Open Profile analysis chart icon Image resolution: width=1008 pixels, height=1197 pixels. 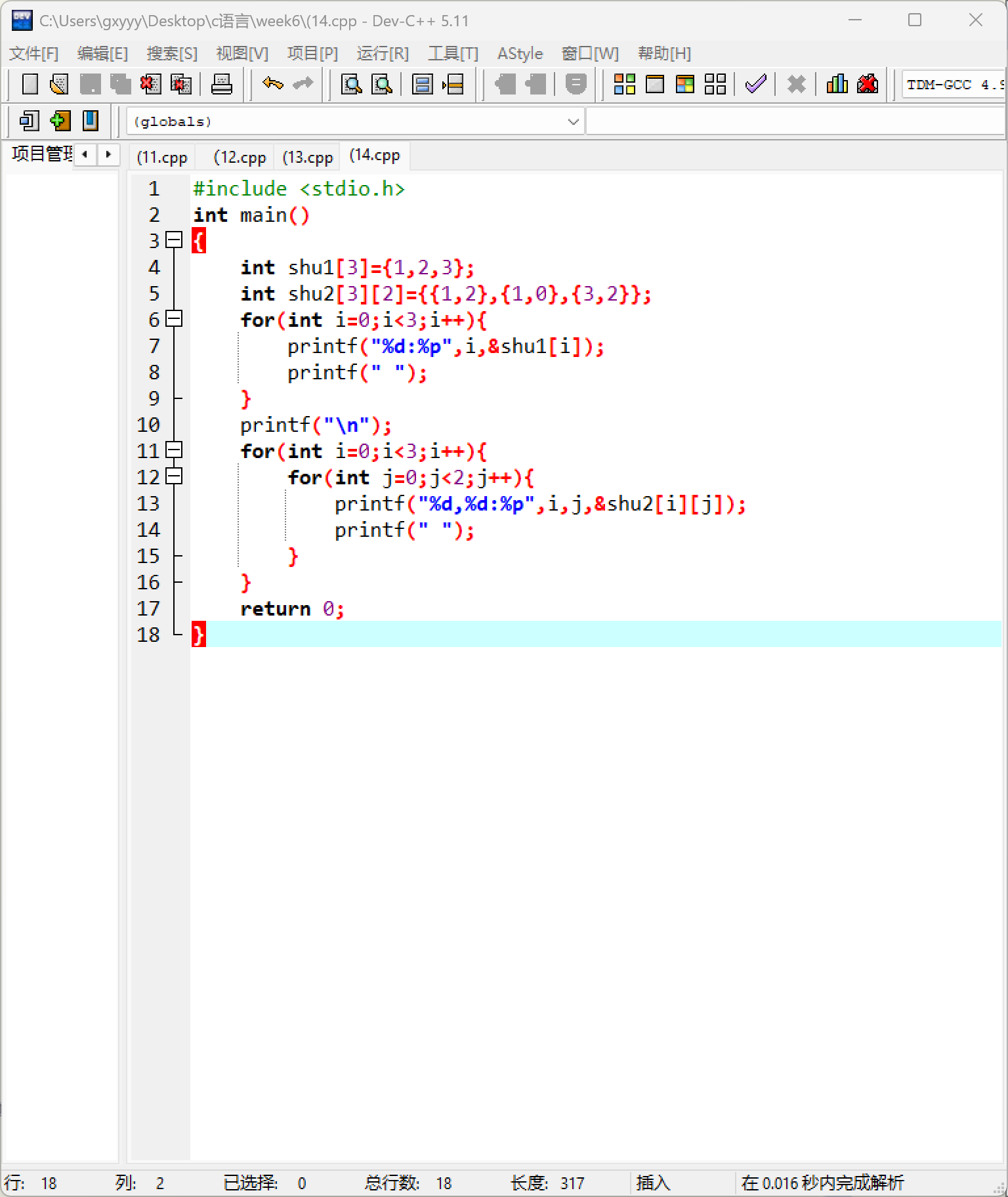837,84
